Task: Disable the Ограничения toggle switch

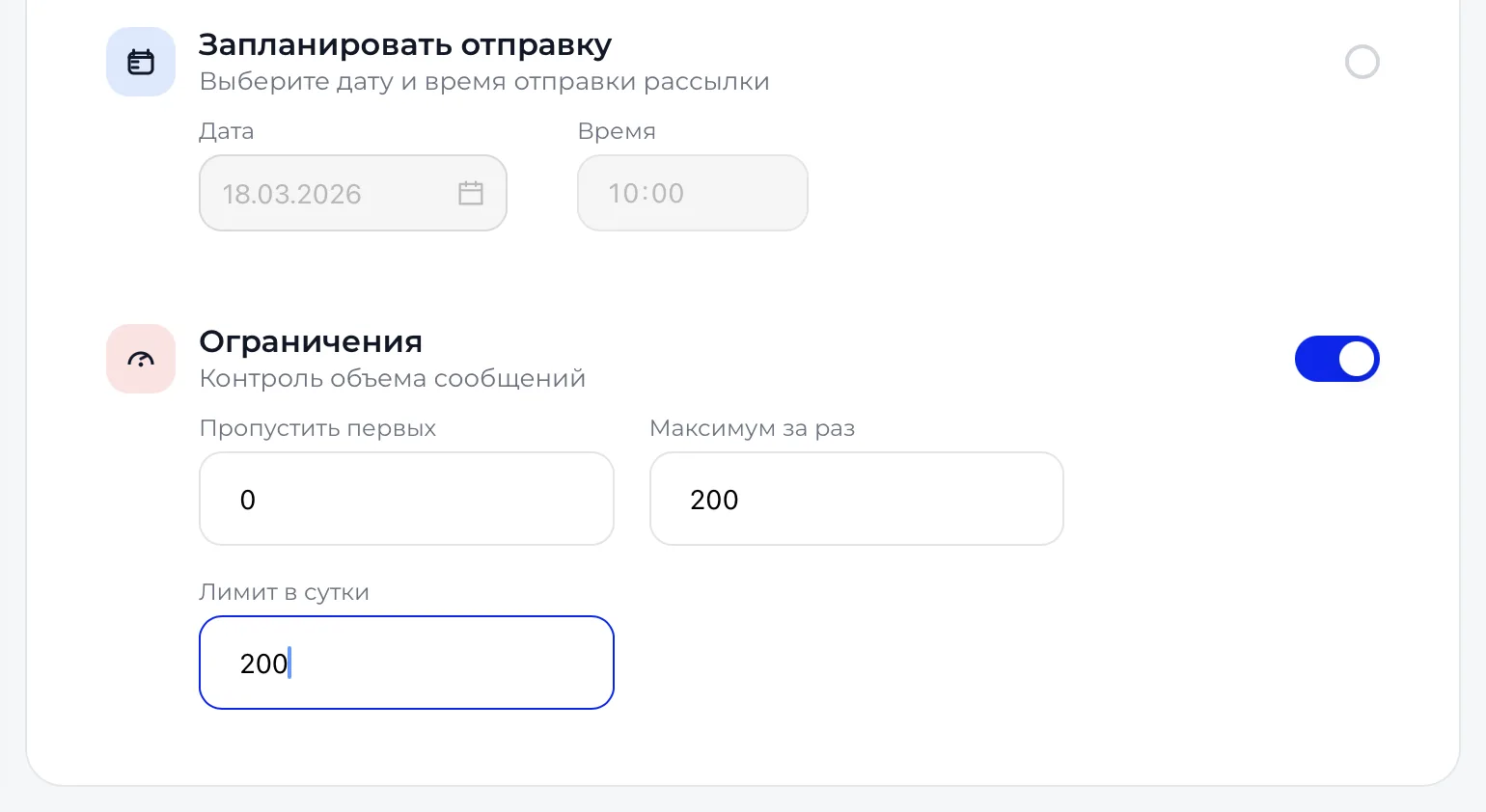Action: click(x=1336, y=359)
